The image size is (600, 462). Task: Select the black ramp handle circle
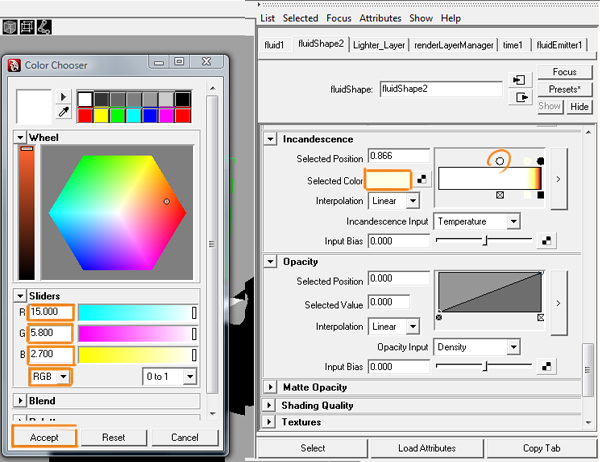point(540,161)
